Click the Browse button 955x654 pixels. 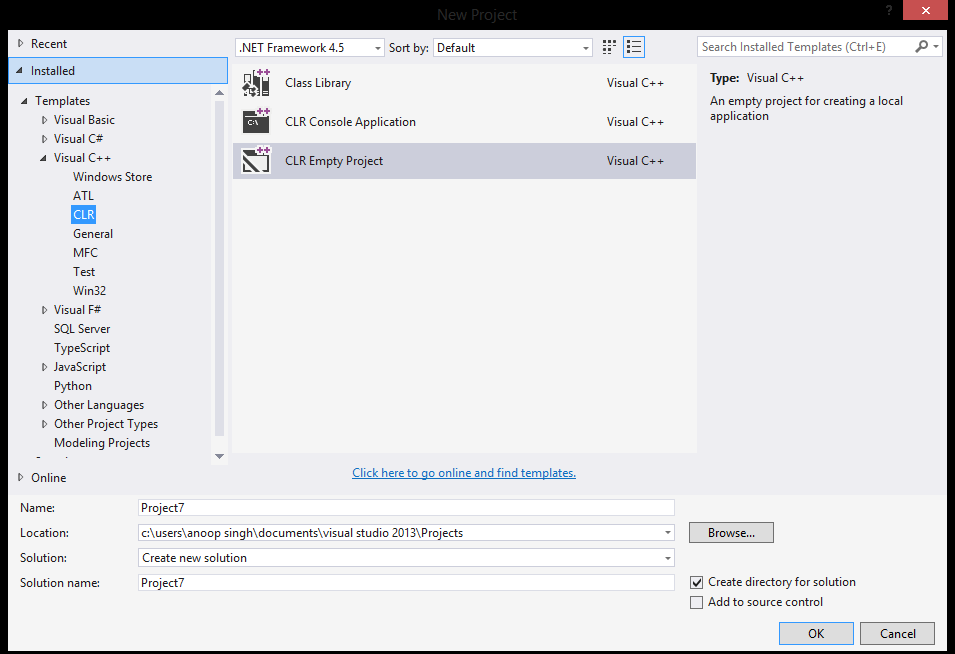point(730,532)
